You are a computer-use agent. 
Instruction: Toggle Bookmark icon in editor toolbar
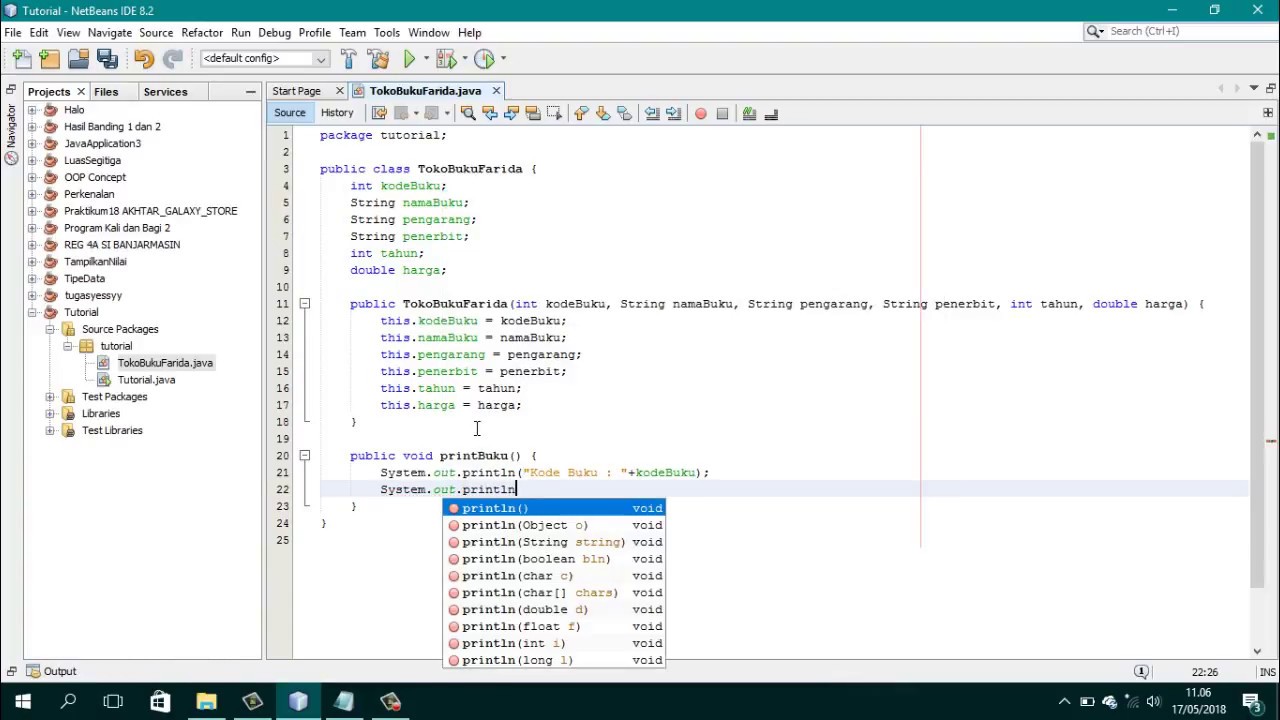625,113
